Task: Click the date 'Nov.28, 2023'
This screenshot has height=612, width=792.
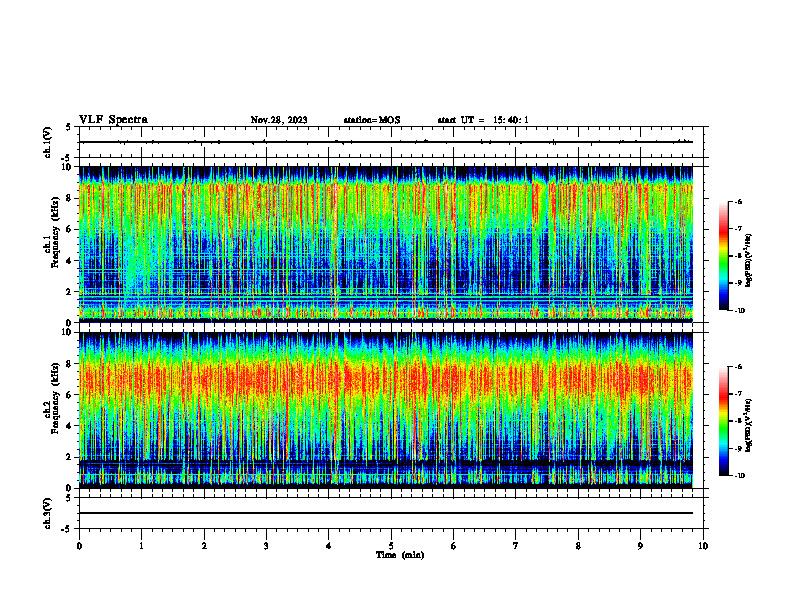Action: click(x=279, y=120)
